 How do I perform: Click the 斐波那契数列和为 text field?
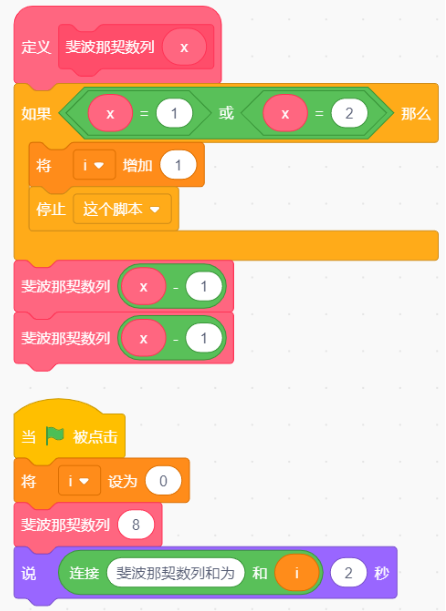point(176,573)
